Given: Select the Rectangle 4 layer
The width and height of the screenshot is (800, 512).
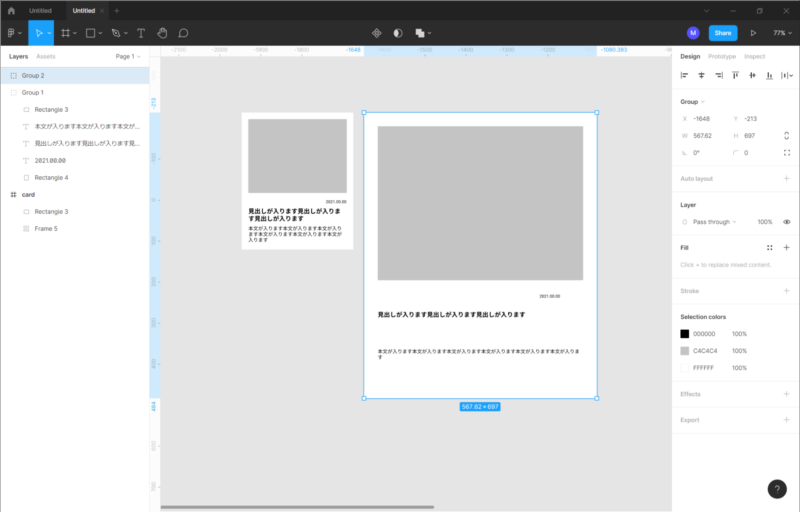Looking at the screenshot, I should click(x=51, y=177).
